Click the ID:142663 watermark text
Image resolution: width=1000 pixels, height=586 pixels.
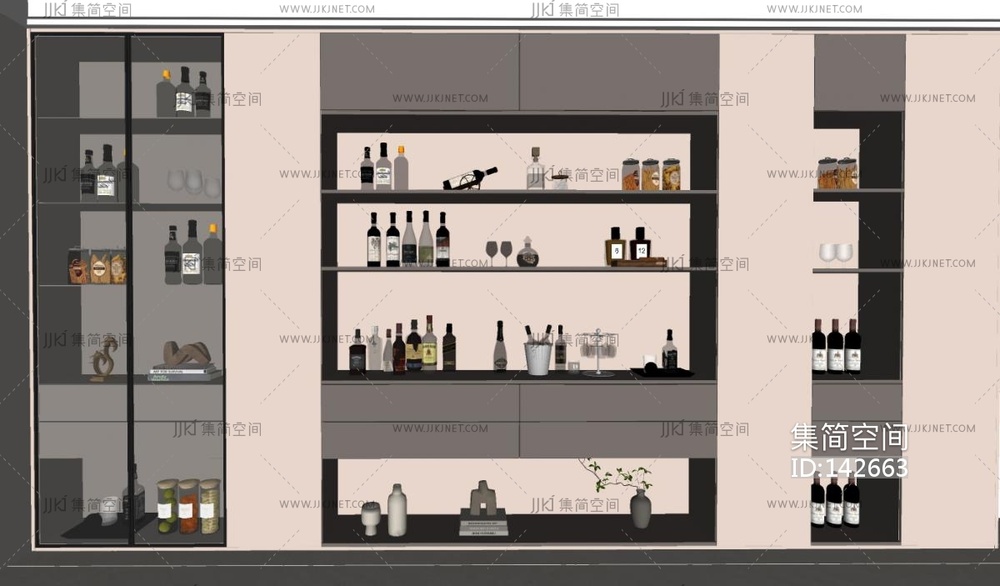pos(849,468)
